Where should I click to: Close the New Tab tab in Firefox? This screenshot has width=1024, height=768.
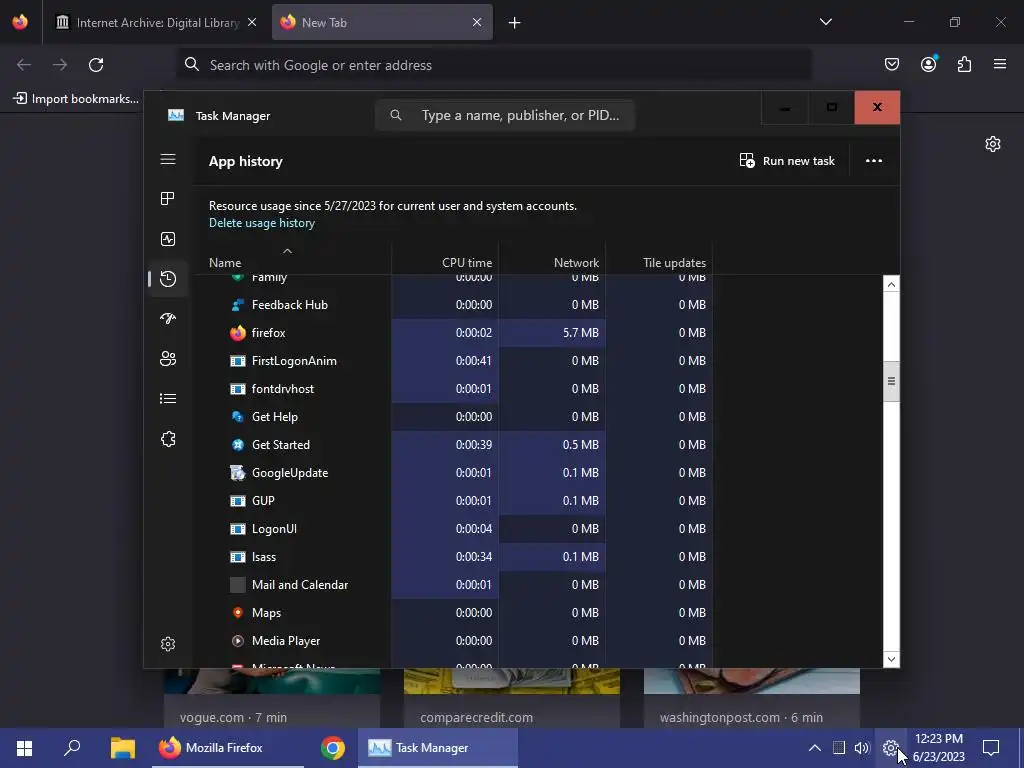coord(477,22)
